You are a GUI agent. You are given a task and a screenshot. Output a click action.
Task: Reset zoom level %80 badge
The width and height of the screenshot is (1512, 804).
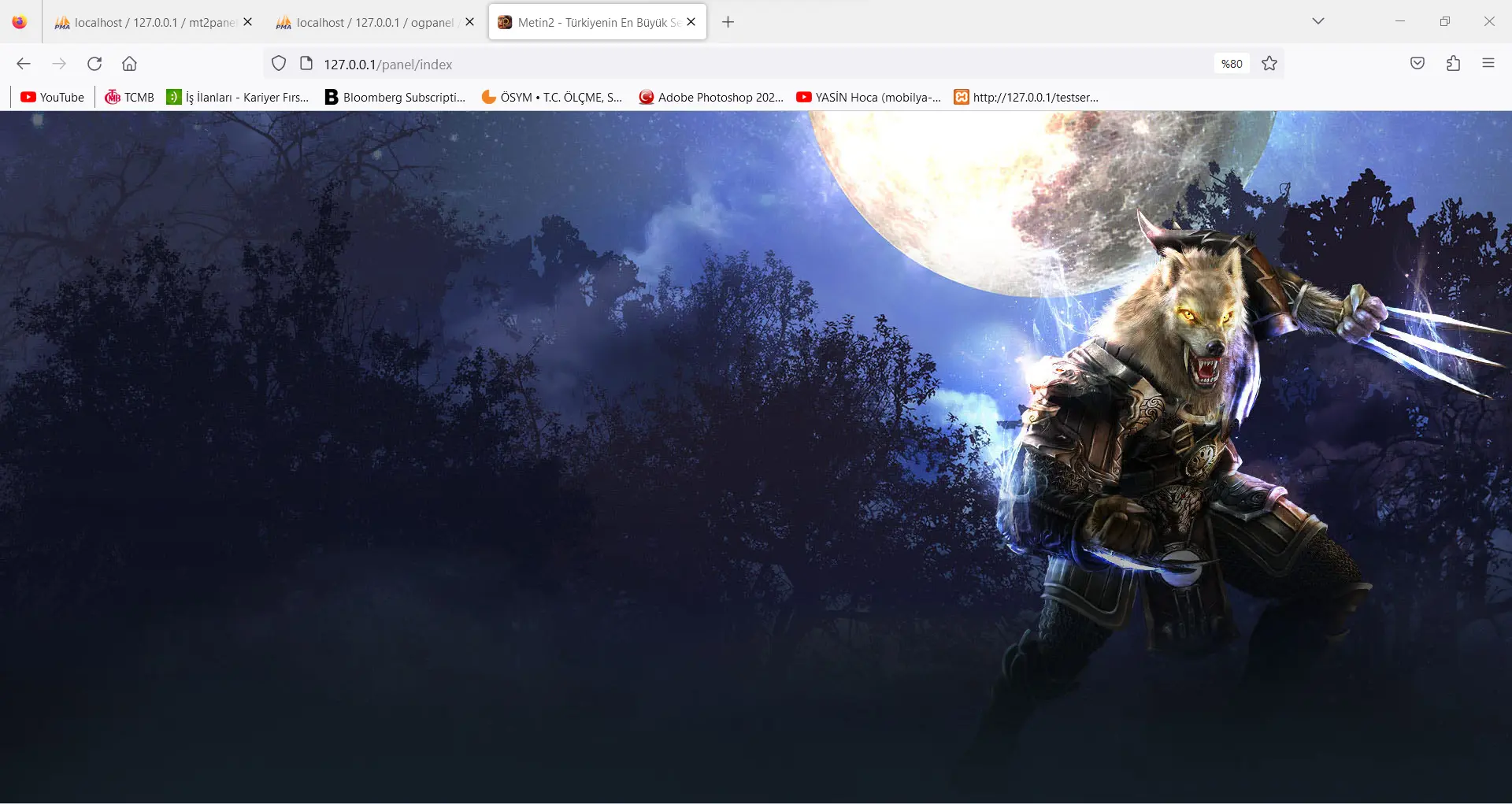pos(1232,64)
